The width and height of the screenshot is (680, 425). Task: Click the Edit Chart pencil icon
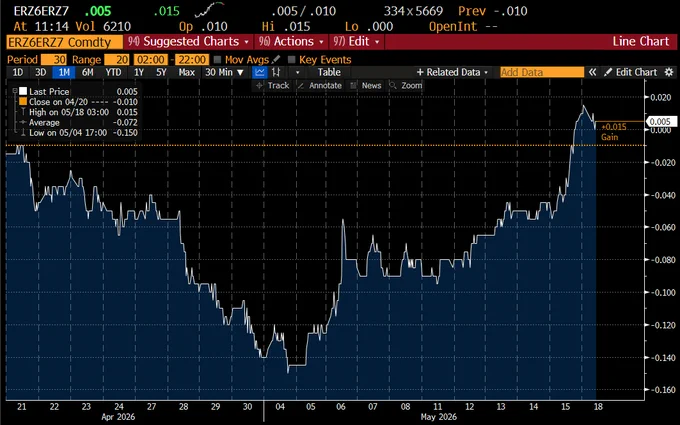click(608, 72)
